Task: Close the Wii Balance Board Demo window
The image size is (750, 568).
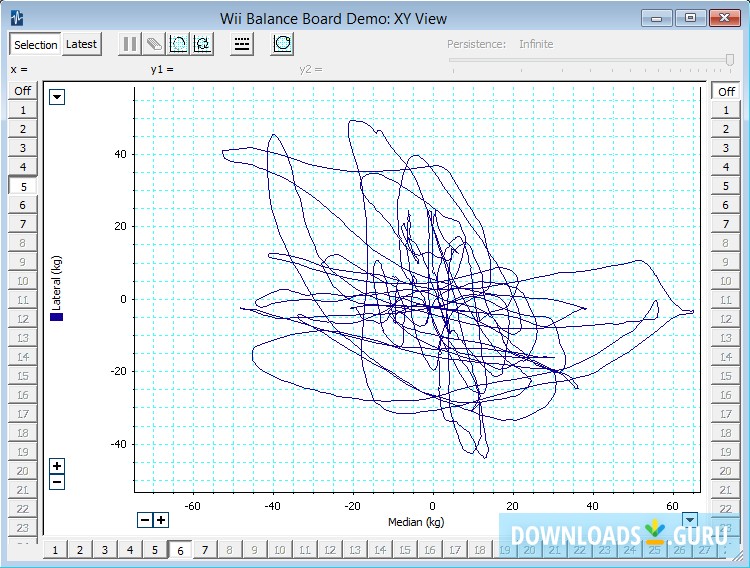Action: 725,18
